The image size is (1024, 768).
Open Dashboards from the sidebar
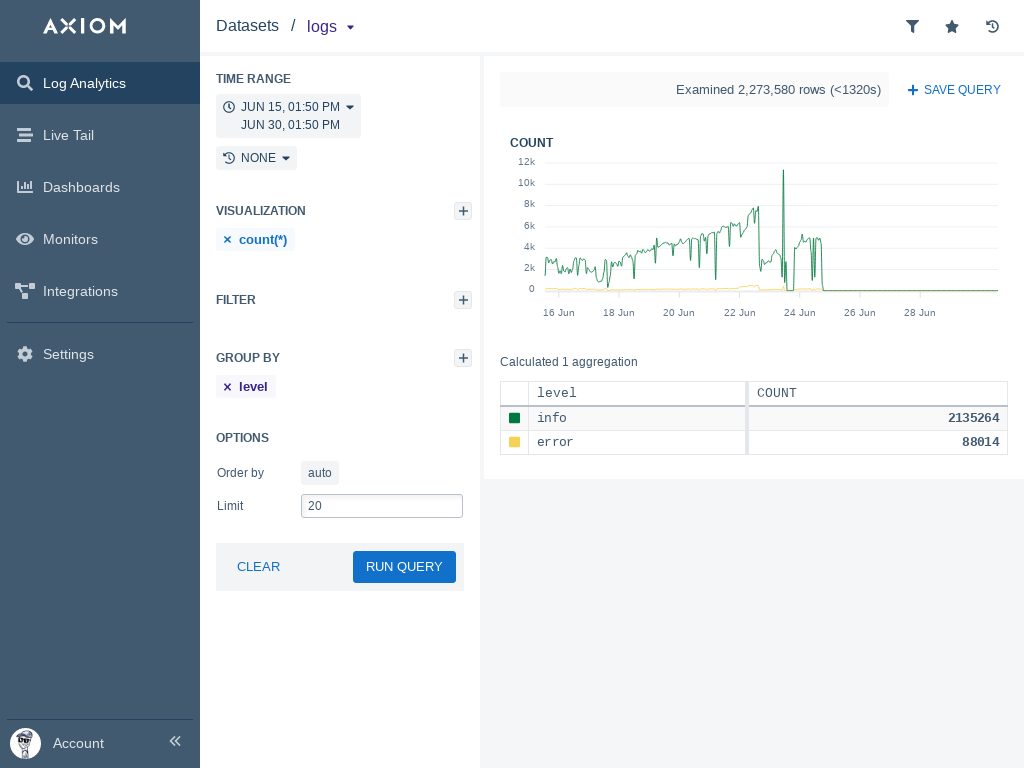coord(81,187)
